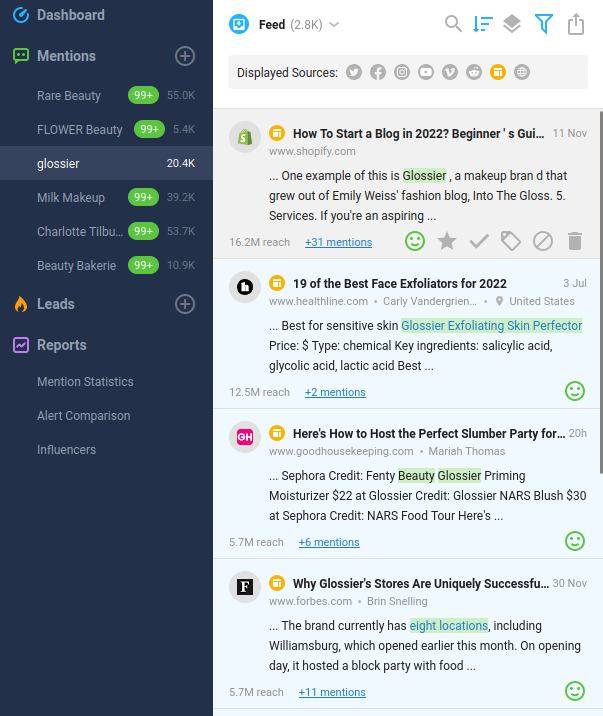The image size is (603, 716).
Task: Toggle the YouTube source filter
Action: point(426,72)
